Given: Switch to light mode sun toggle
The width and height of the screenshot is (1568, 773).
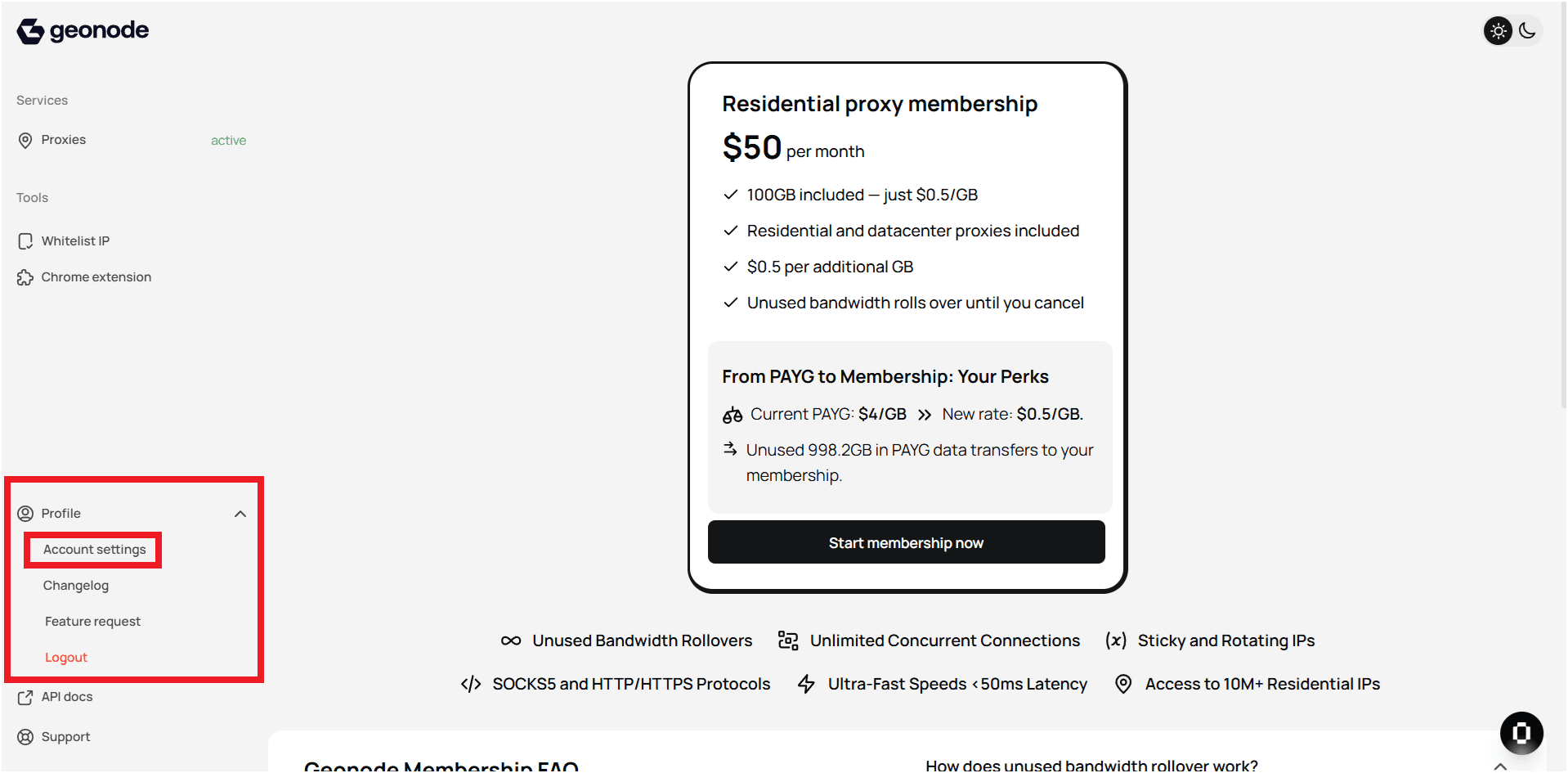Looking at the screenshot, I should [1498, 31].
